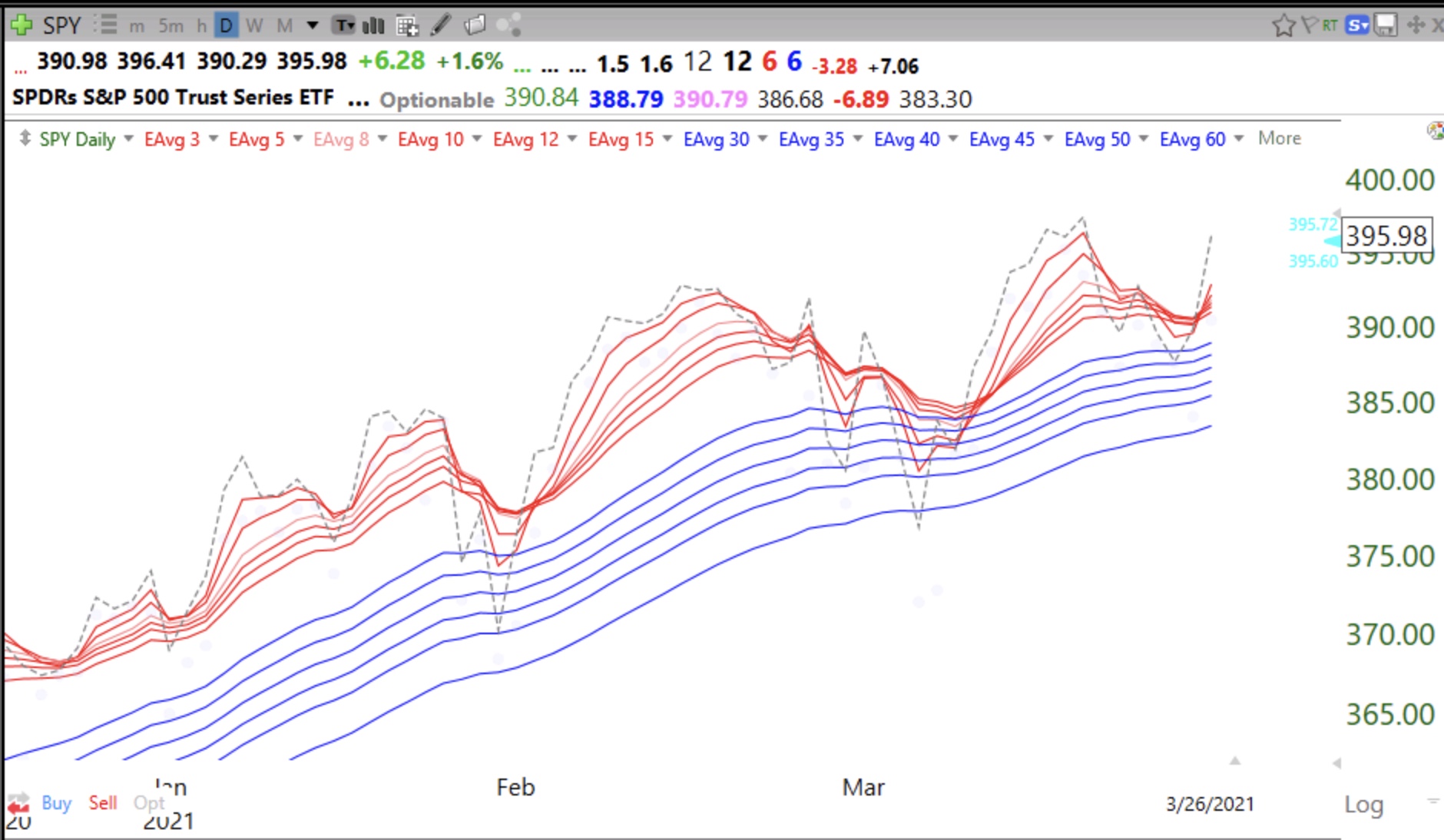Click the small triangle above the date
This screenshot has height=840, width=1444.
pos(1235,761)
